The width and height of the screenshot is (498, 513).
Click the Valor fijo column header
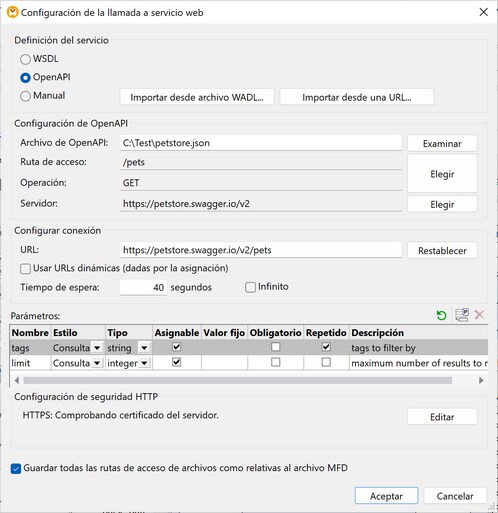click(224, 333)
